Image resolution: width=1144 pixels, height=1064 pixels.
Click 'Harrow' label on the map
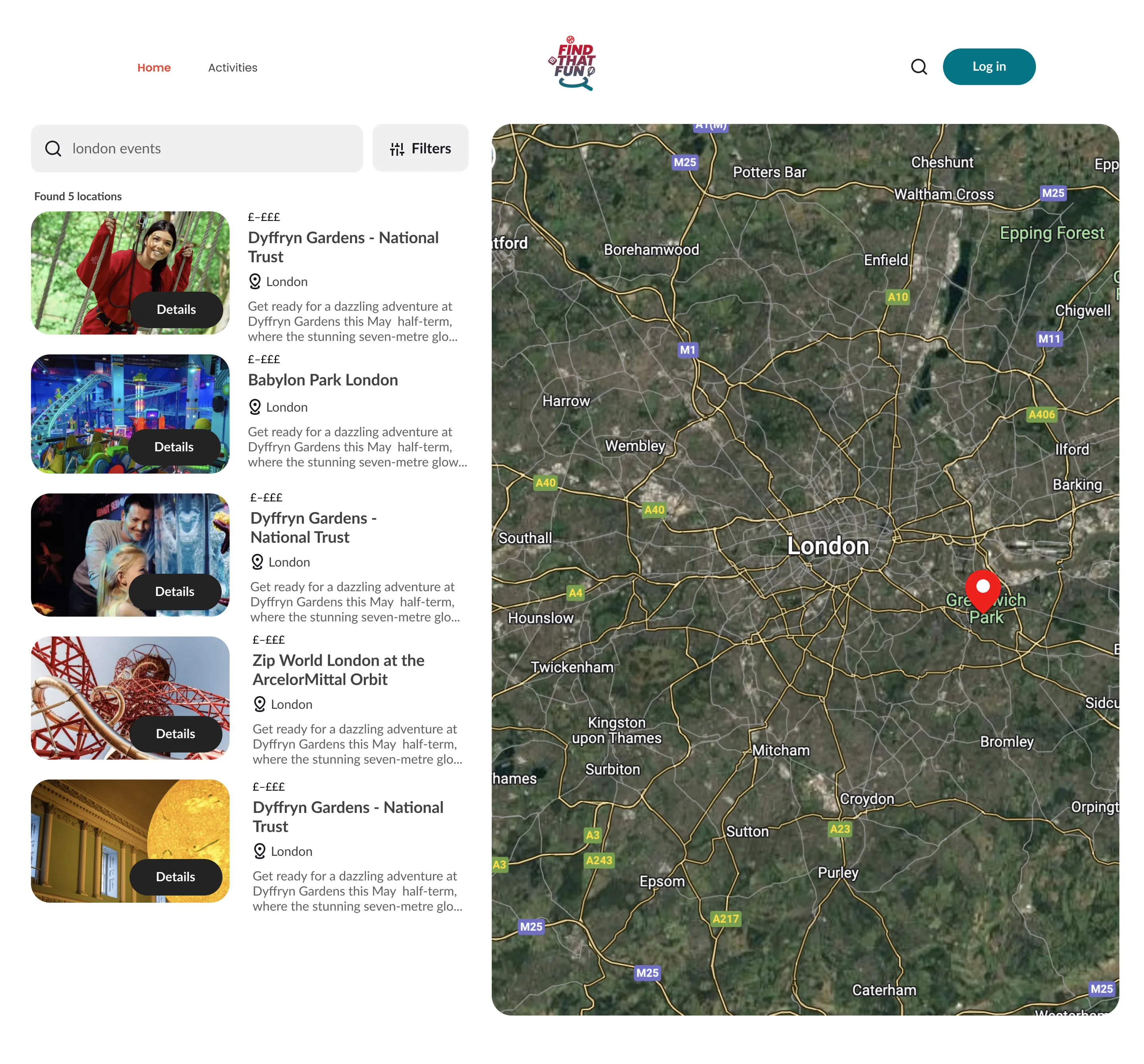pos(566,401)
